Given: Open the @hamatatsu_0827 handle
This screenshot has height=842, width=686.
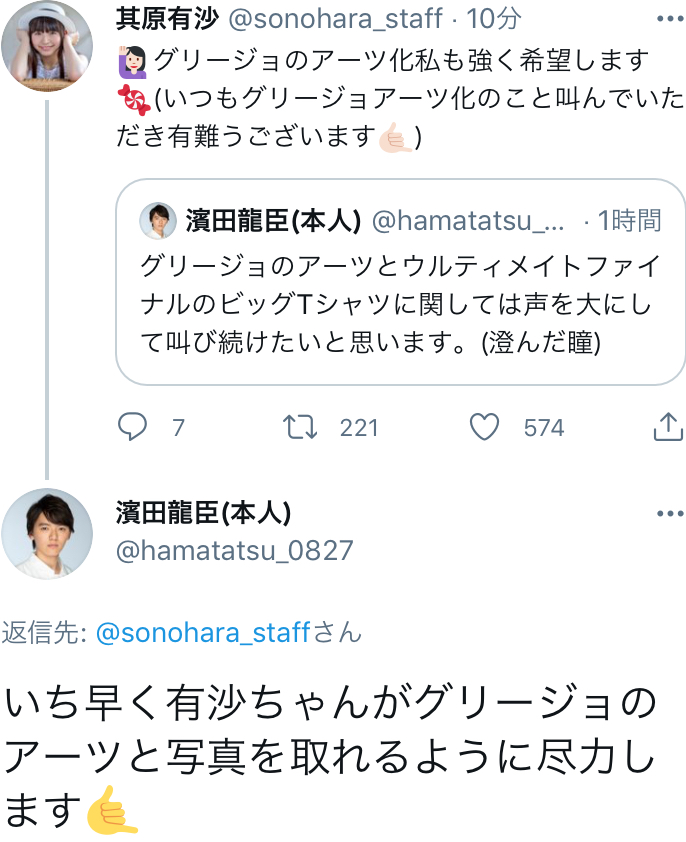Looking at the screenshot, I should 235,550.
